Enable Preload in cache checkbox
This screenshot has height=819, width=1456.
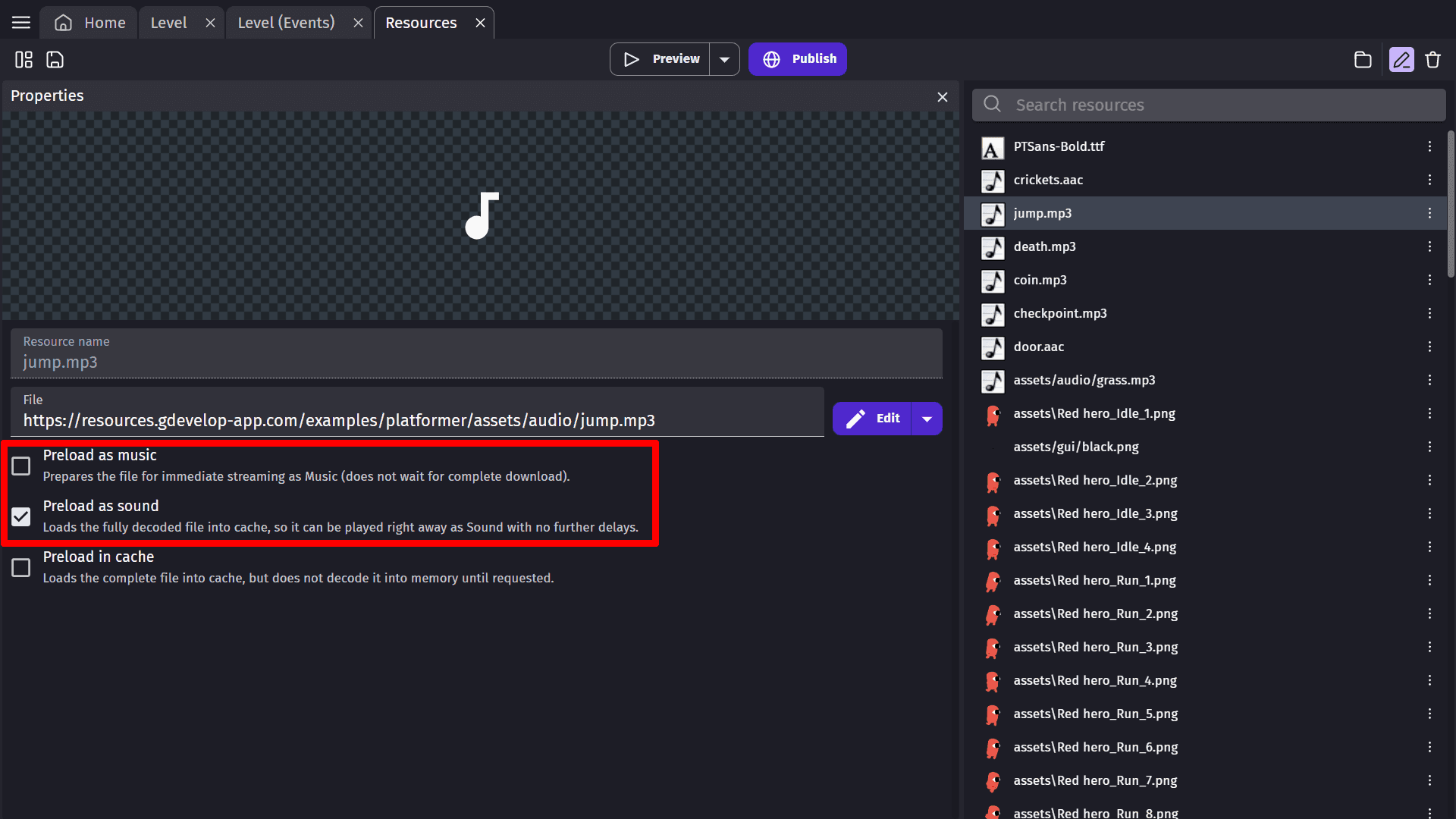[21, 567]
